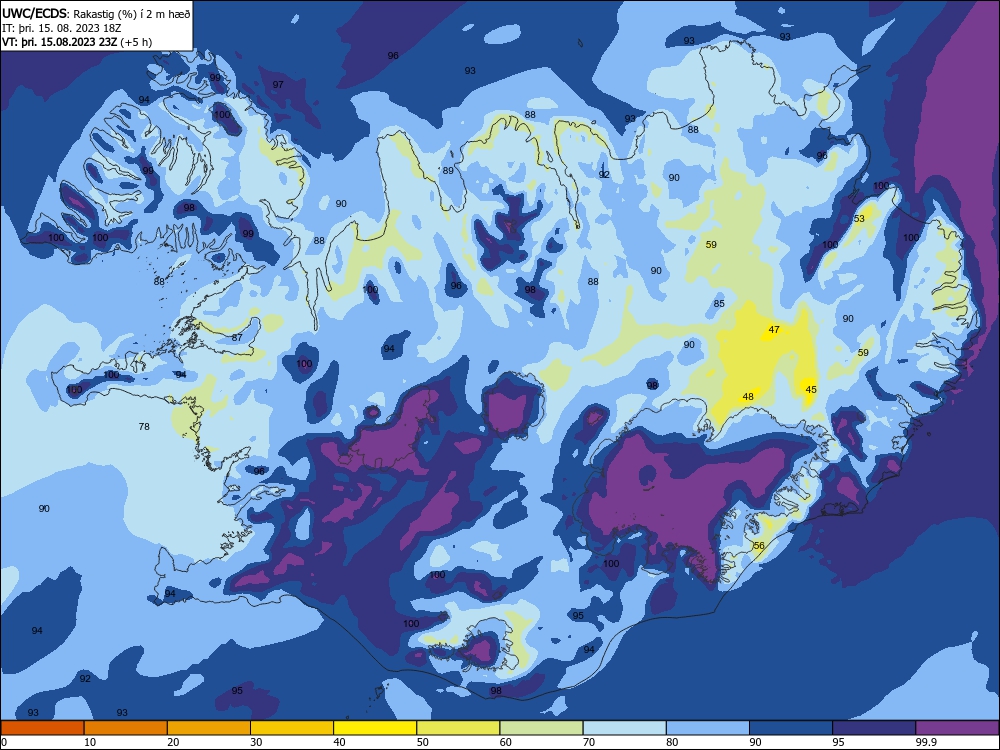1000x750 pixels.
Task: Click the humidity value '53' on the map
Action: 859,219
